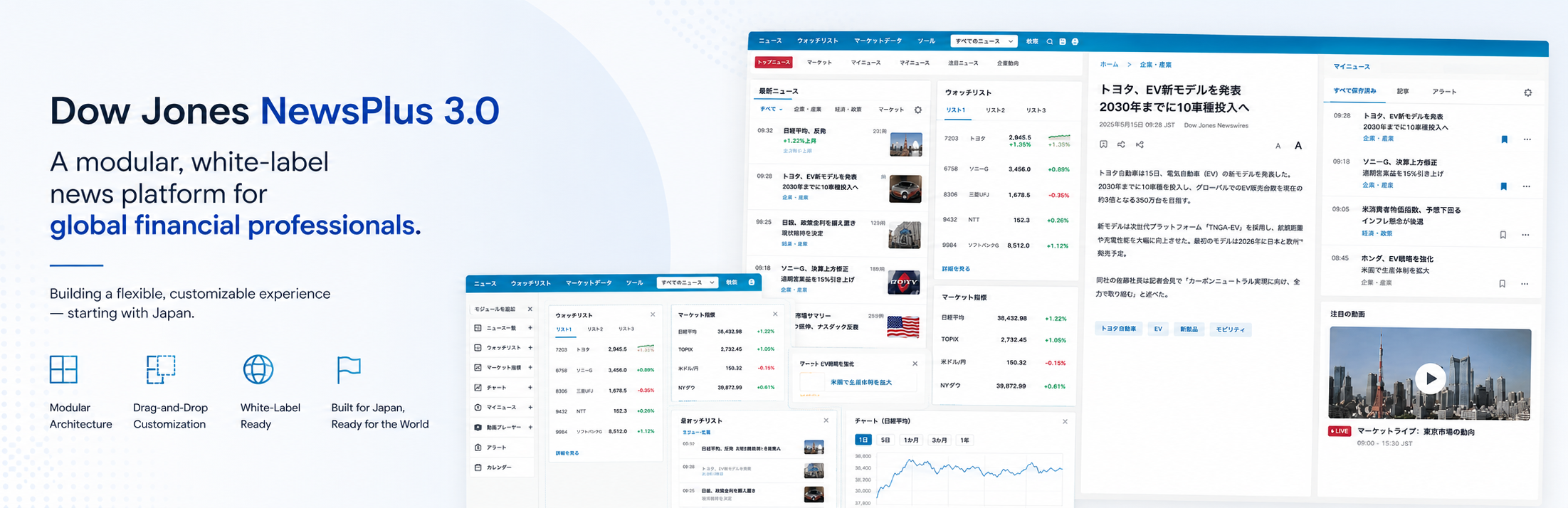Open the 最新ニュース panel settings gear
Screen dimensions: 1568x508
(918, 110)
